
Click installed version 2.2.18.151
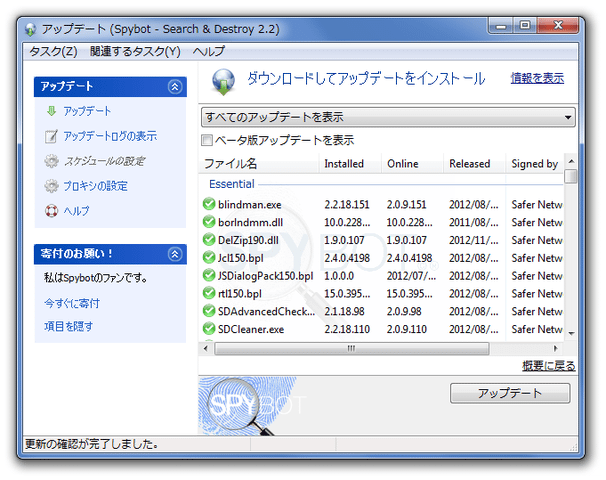(x=347, y=204)
